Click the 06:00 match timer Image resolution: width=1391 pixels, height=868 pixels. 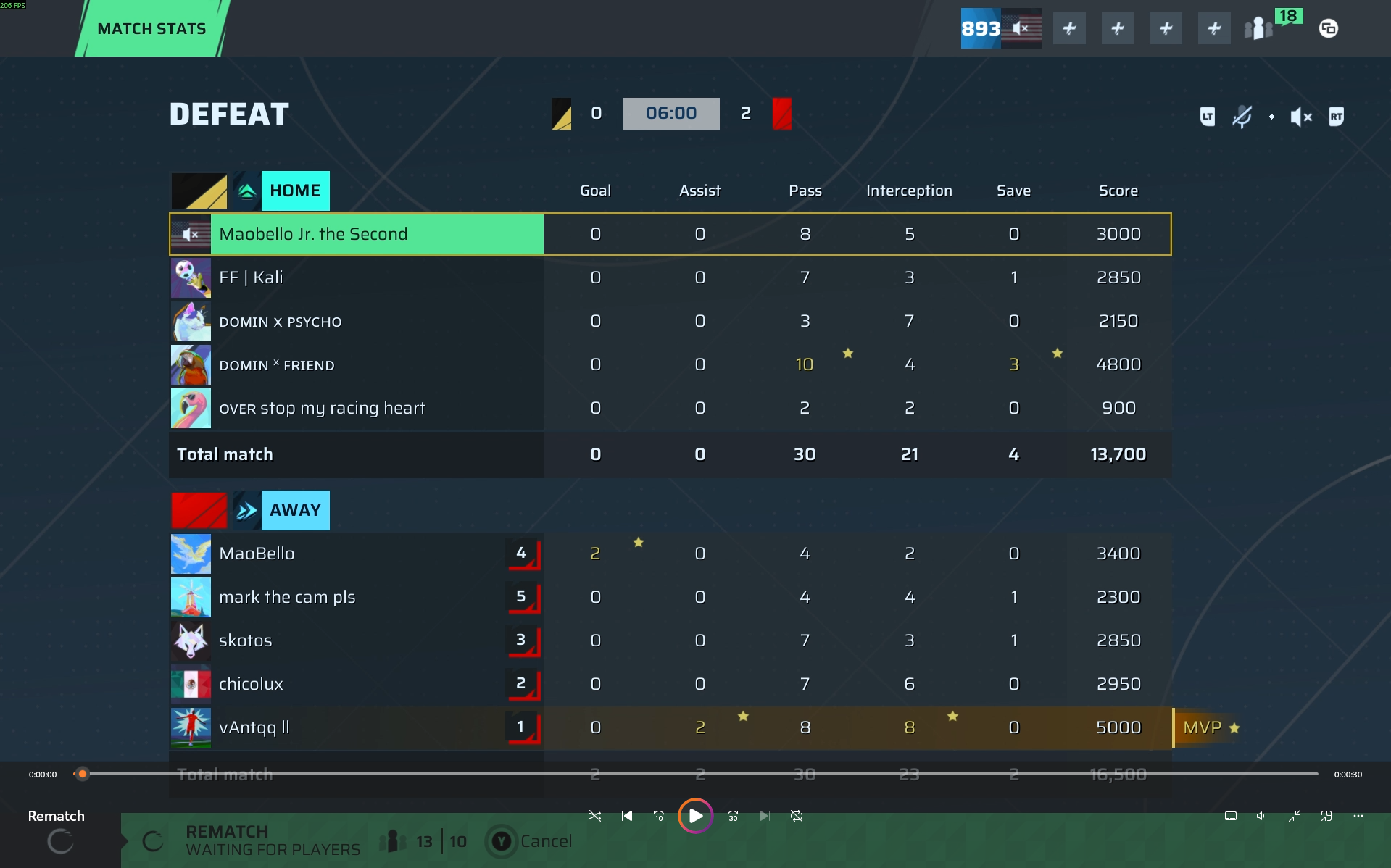point(671,113)
